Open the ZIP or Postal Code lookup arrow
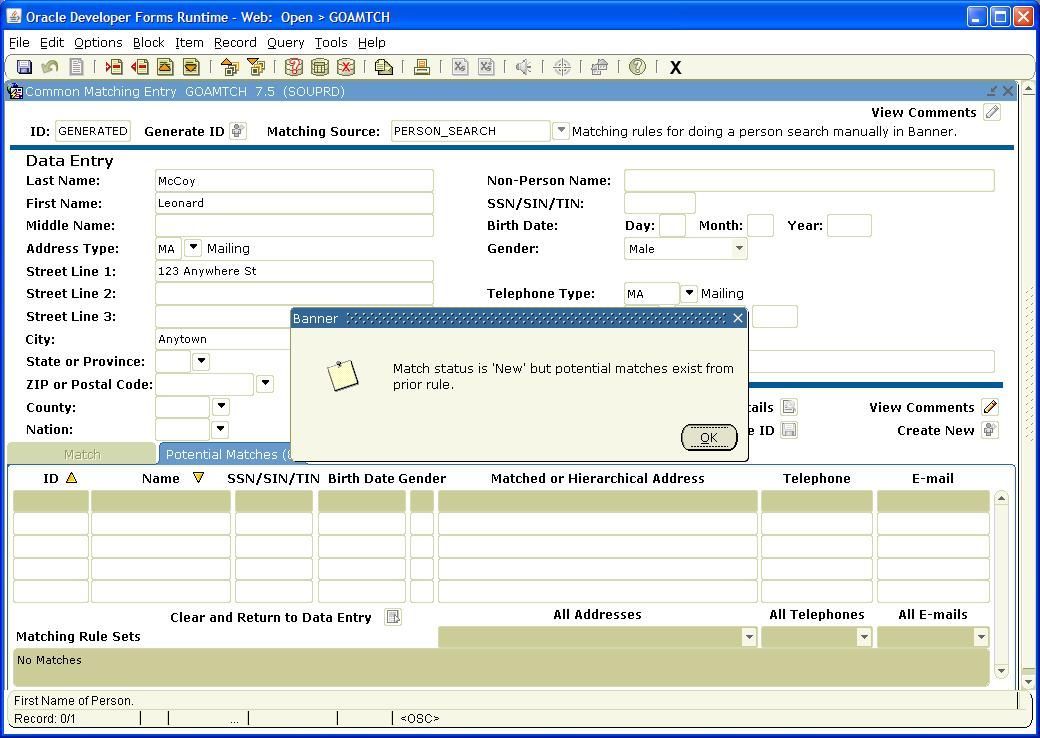The width and height of the screenshot is (1040, 738). tap(265, 383)
